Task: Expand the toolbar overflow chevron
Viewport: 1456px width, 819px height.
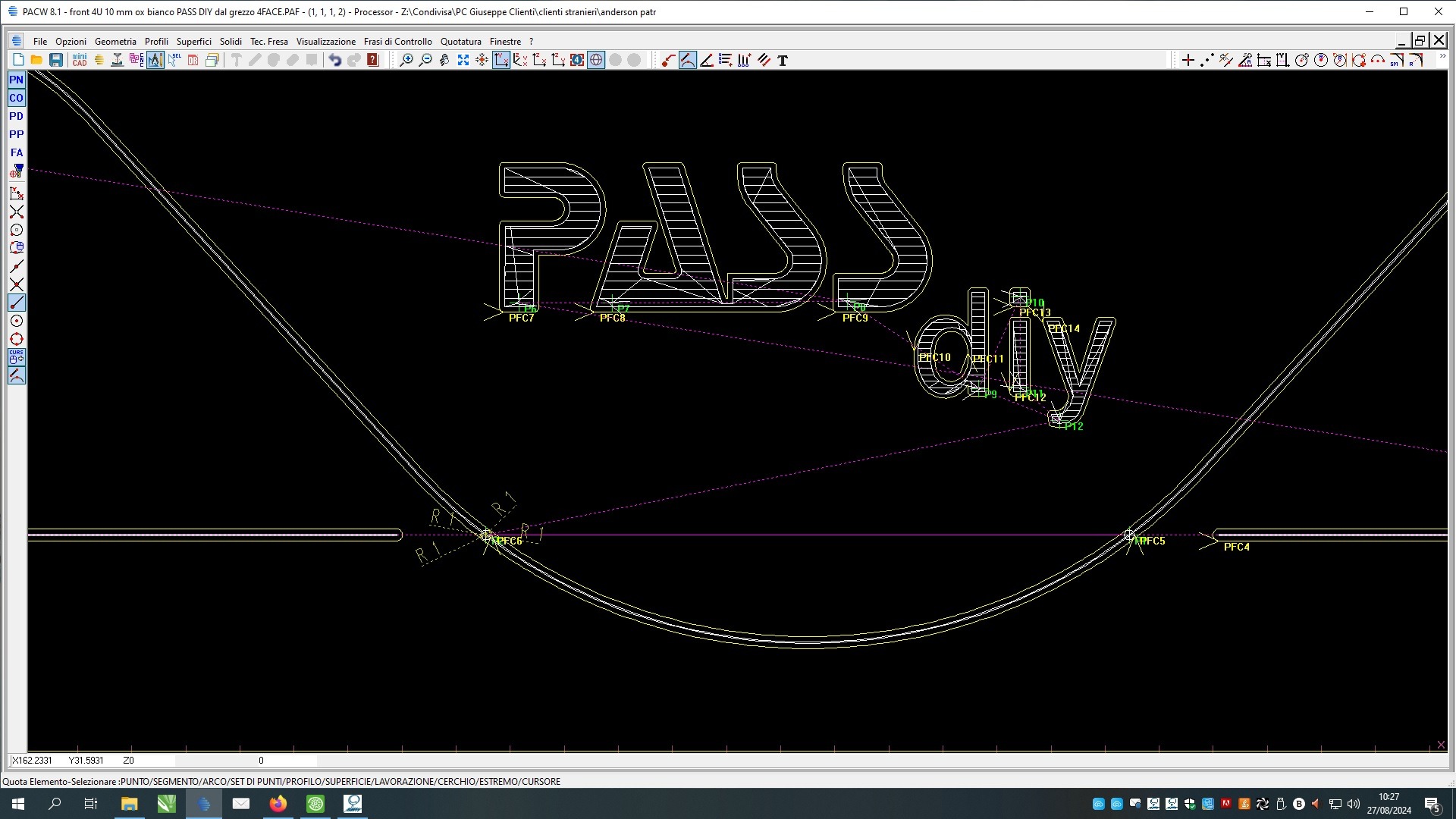Action: pos(1442,57)
